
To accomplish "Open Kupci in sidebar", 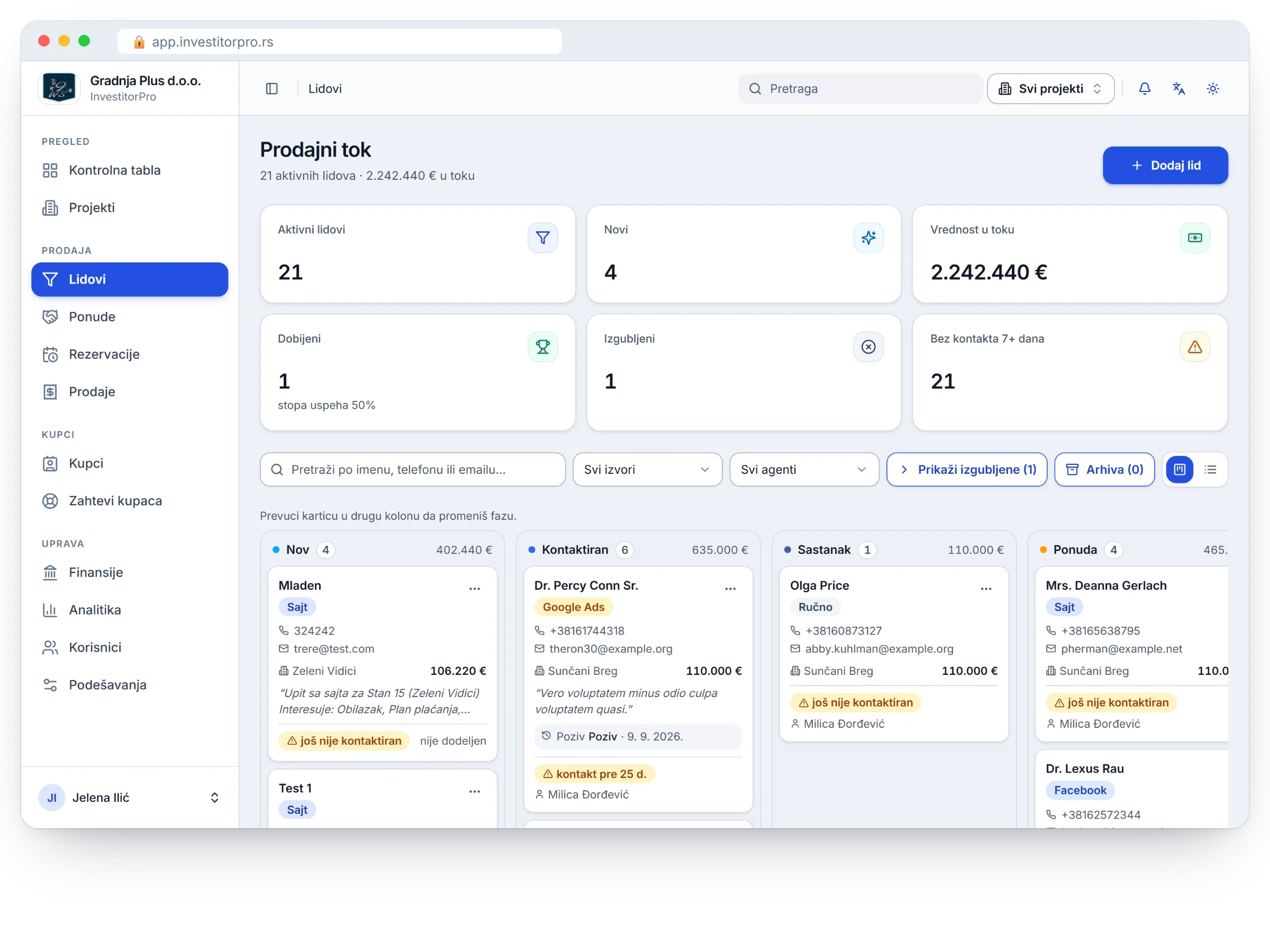I will coord(130,463).
